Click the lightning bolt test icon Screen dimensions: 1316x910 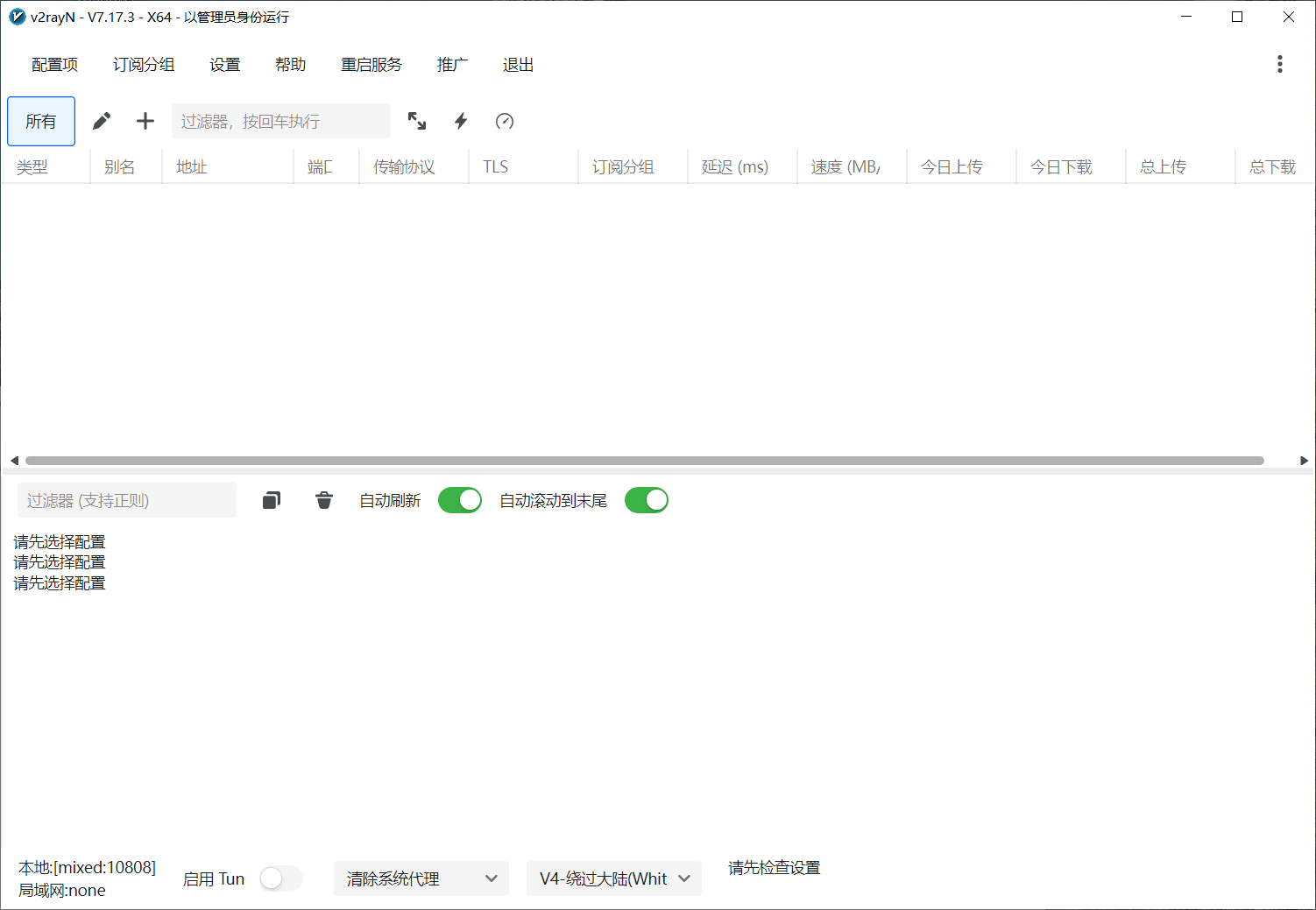coord(461,121)
